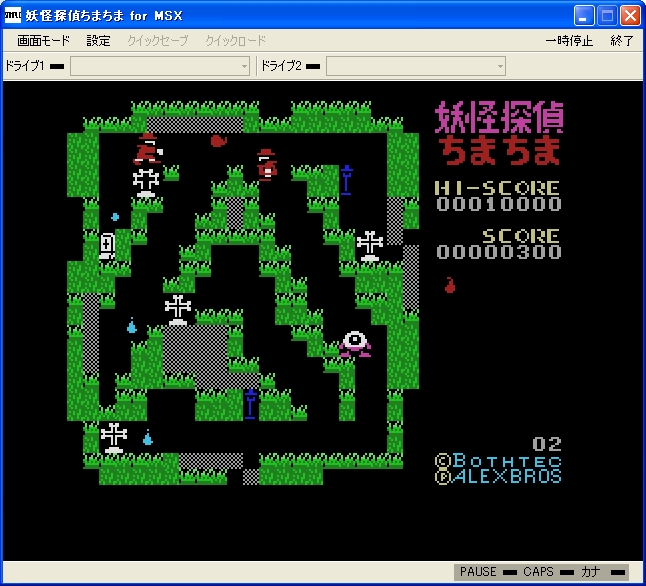This screenshot has width=646, height=586.
Task: Click the SCORE value 00000300
Action: pos(499,252)
